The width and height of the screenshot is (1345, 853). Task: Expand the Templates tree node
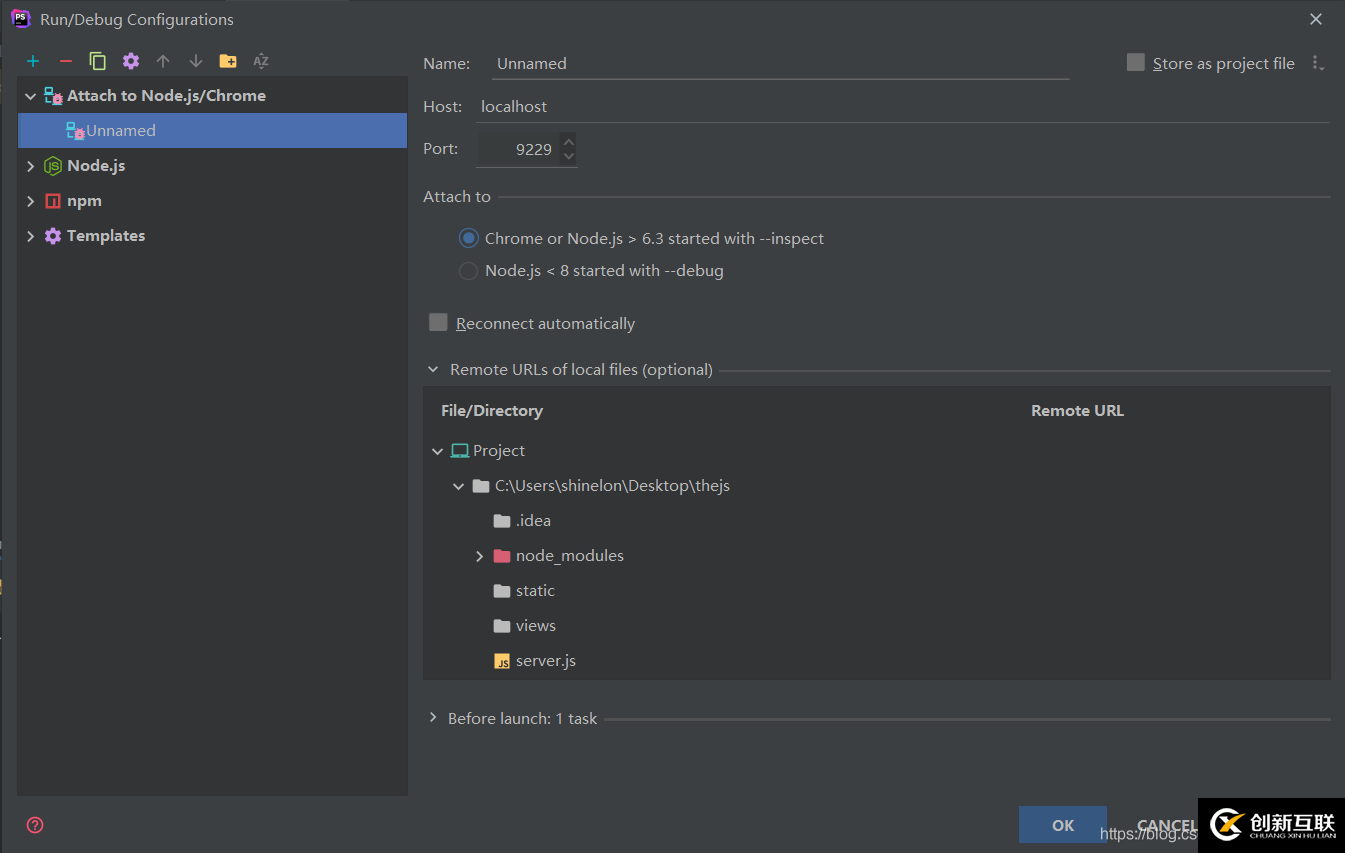[31, 236]
